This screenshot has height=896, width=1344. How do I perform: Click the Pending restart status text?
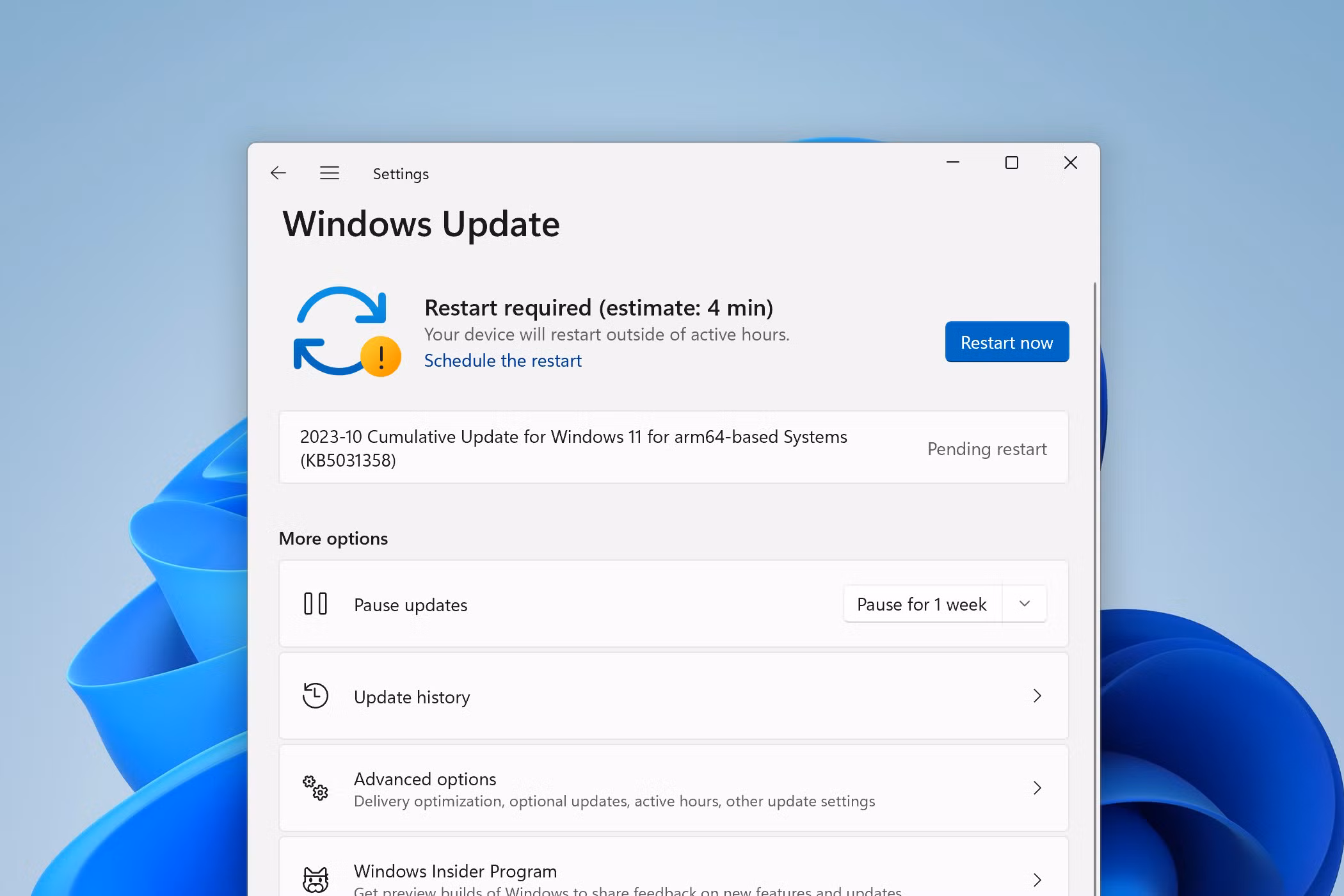[x=987, y=449]
